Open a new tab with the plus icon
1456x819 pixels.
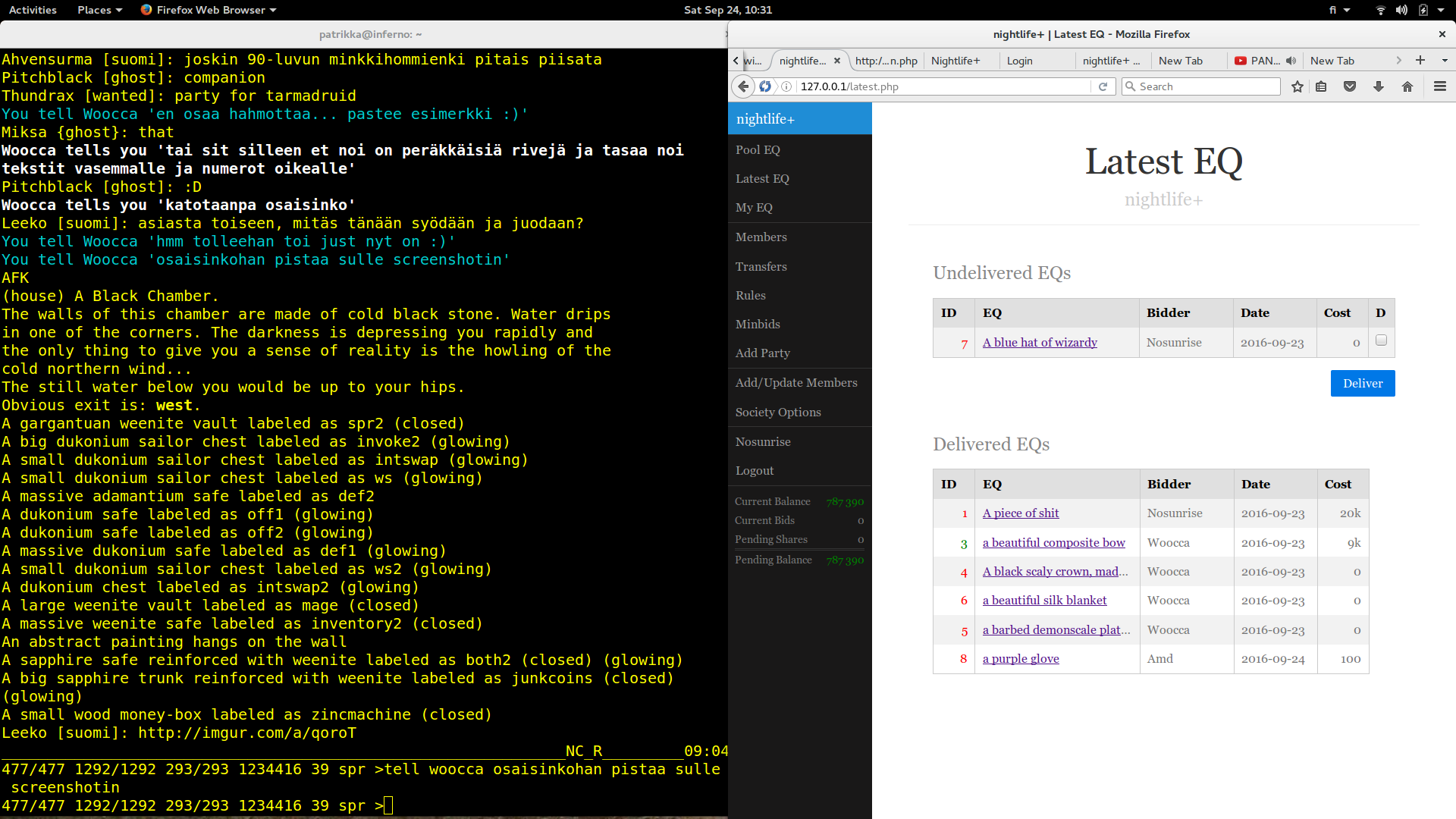[x=1420, y=61]
